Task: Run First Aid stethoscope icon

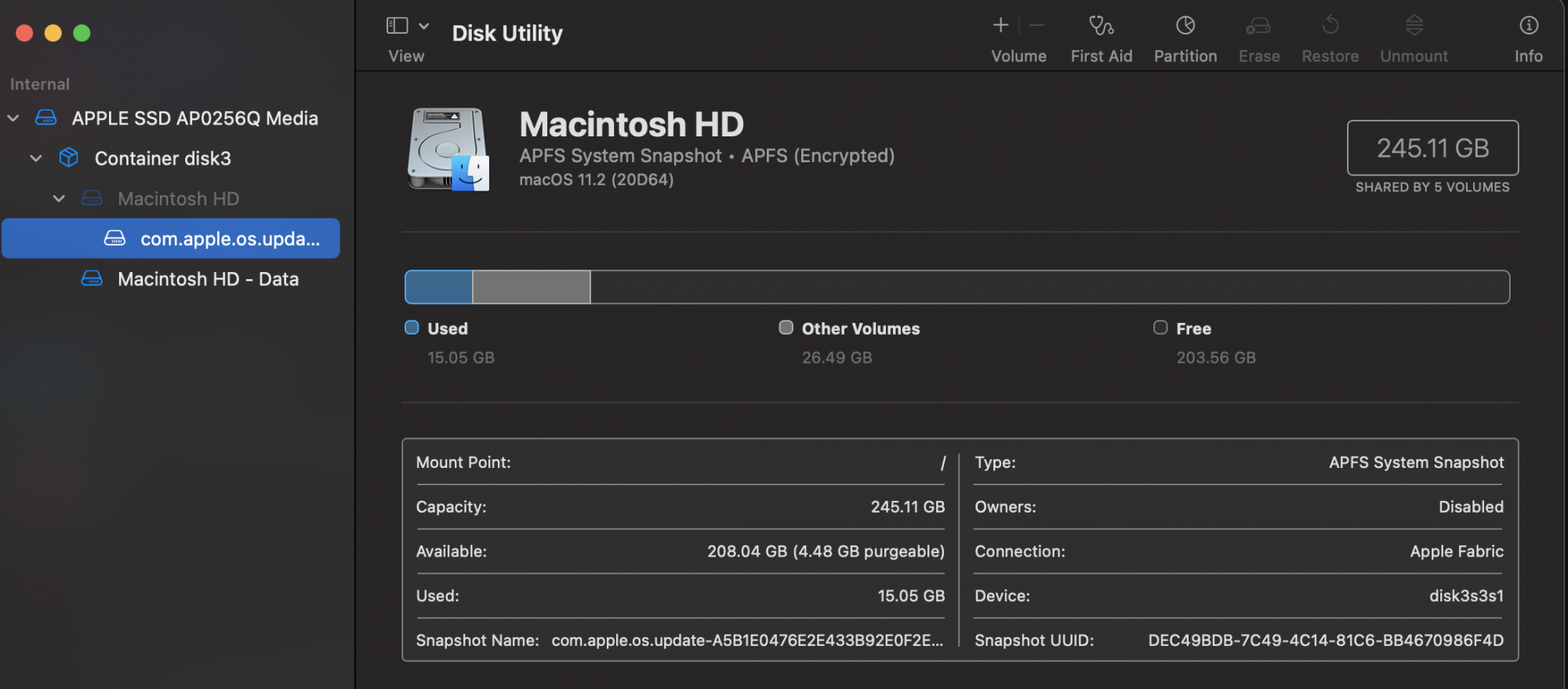Action: [1102, 26]
